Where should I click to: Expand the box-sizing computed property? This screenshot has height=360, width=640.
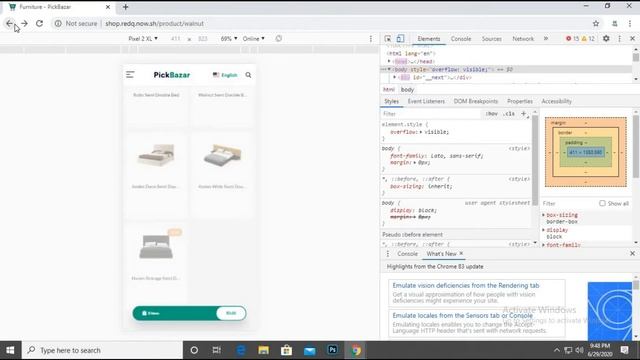click(544, 215)
